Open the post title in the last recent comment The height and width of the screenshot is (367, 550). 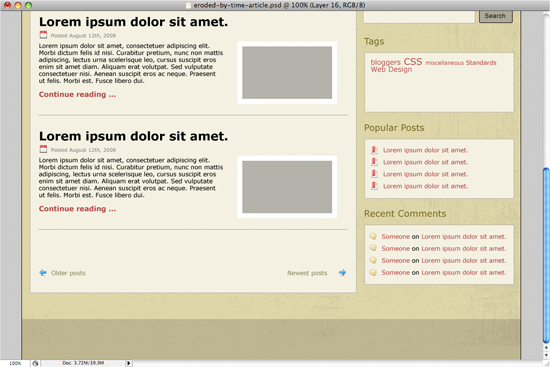click(464, 273)
